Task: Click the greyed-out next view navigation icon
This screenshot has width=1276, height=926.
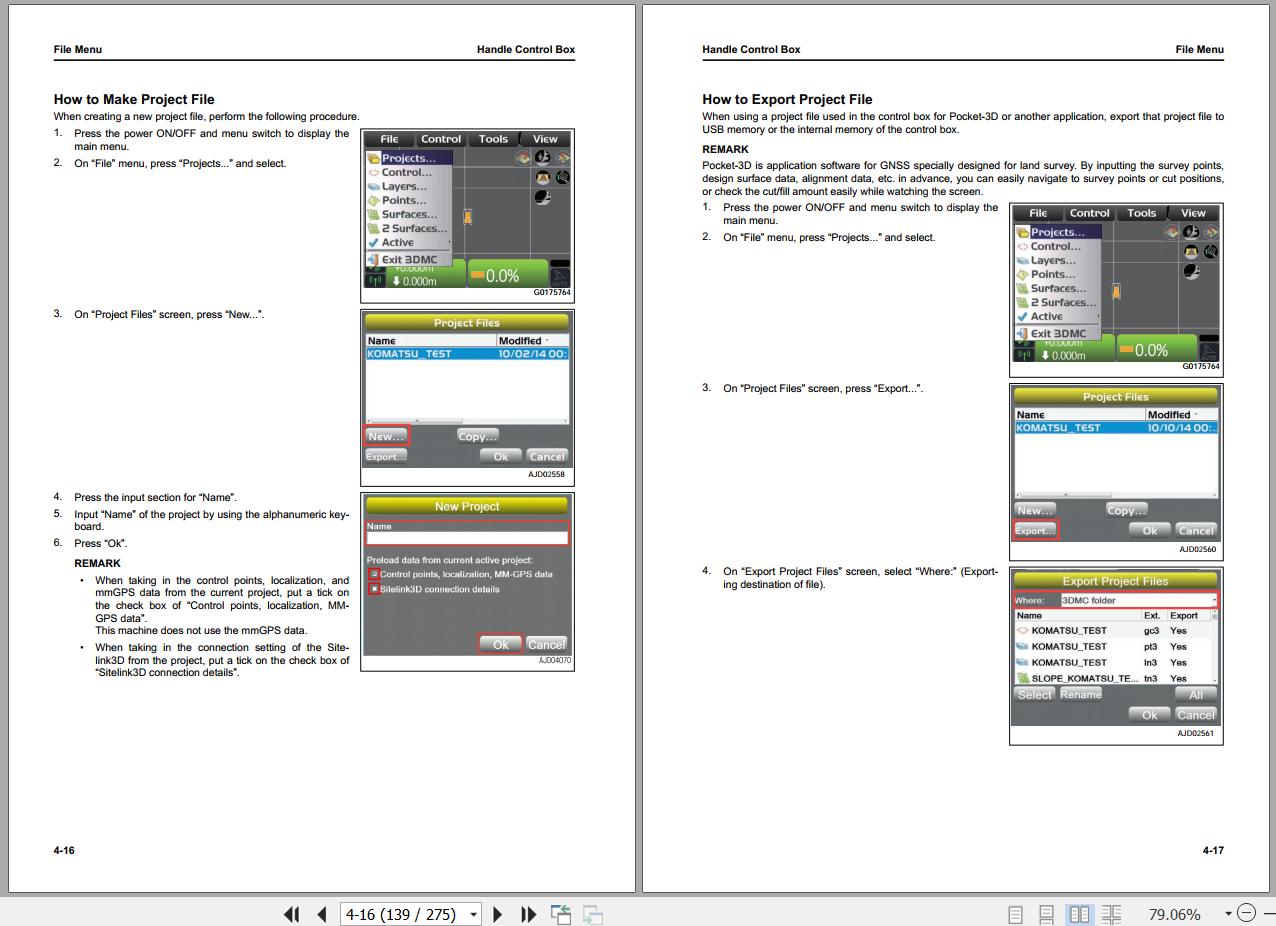Action: point(593,914)
